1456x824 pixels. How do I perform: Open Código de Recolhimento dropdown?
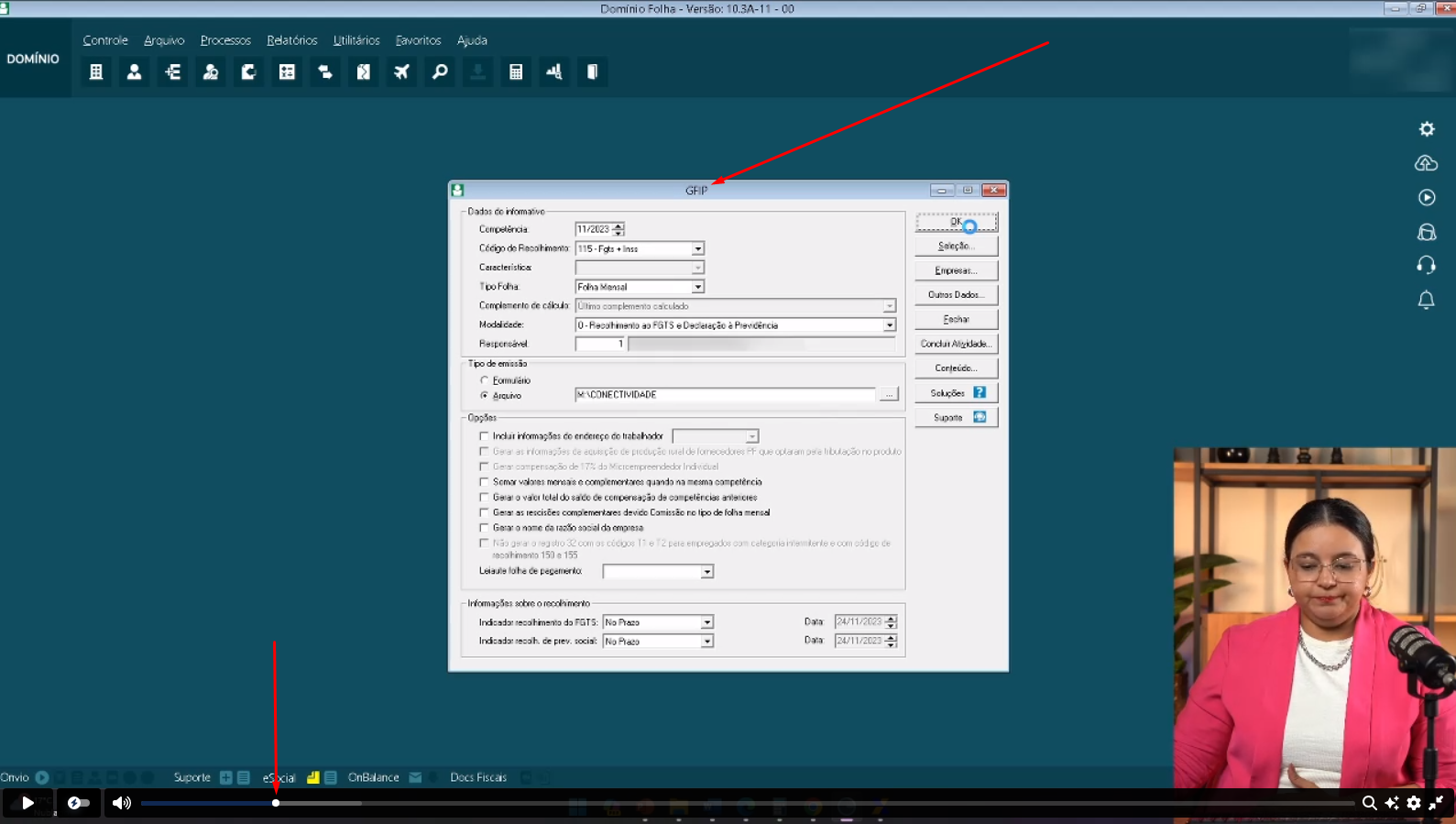[697, 248]
